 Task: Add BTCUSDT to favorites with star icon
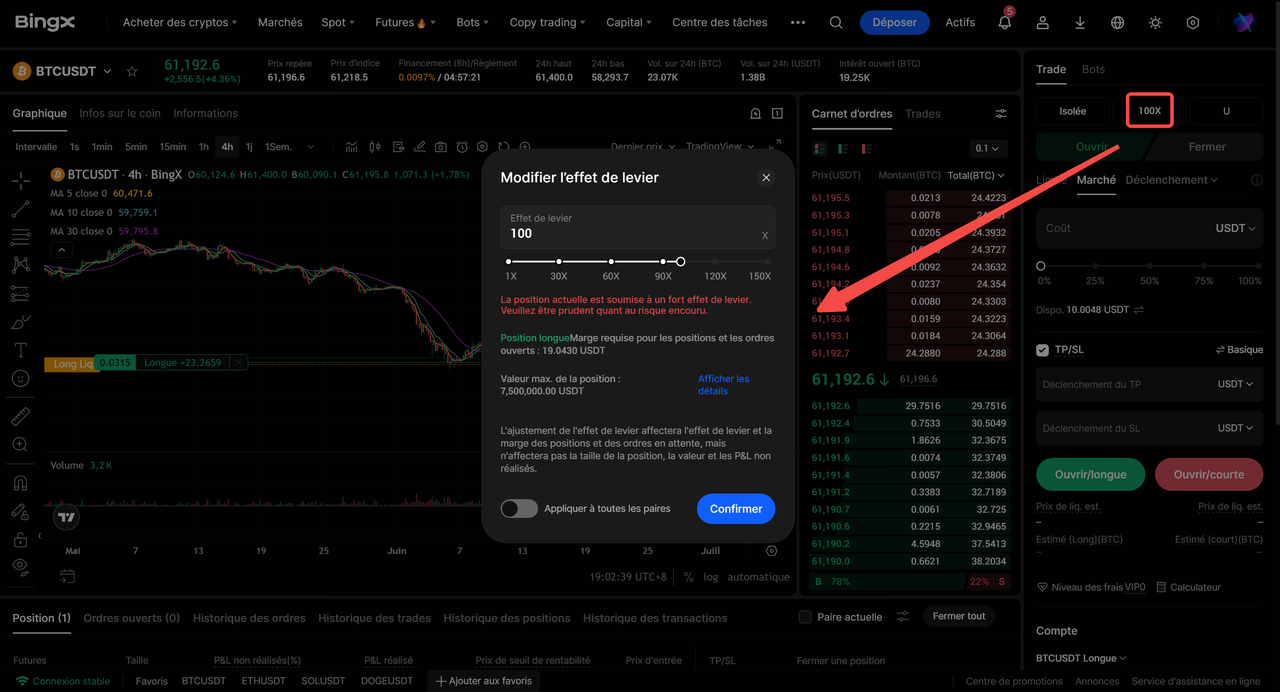[132, 72]
